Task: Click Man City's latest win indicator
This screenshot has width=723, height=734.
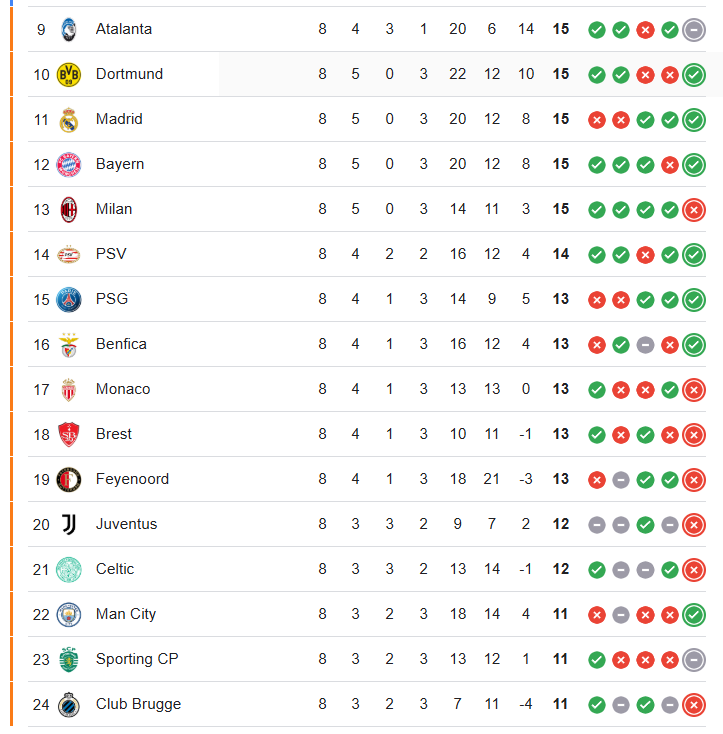Action: [694, 615]
